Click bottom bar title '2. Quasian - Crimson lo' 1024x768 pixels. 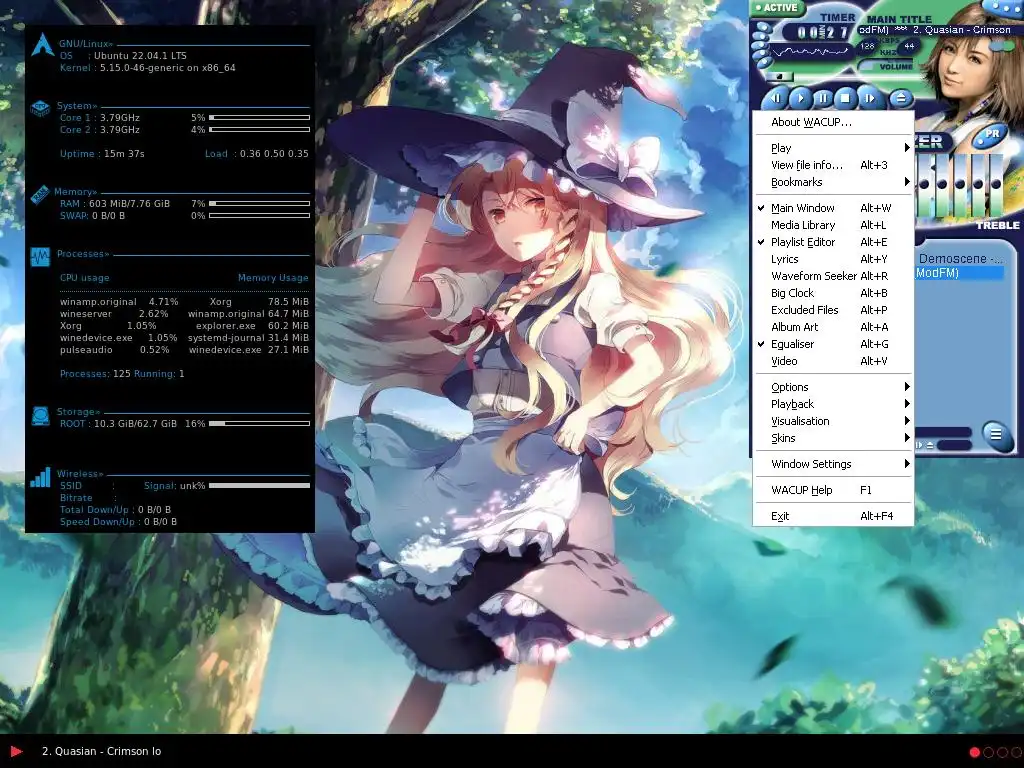(x=101, y=751)
